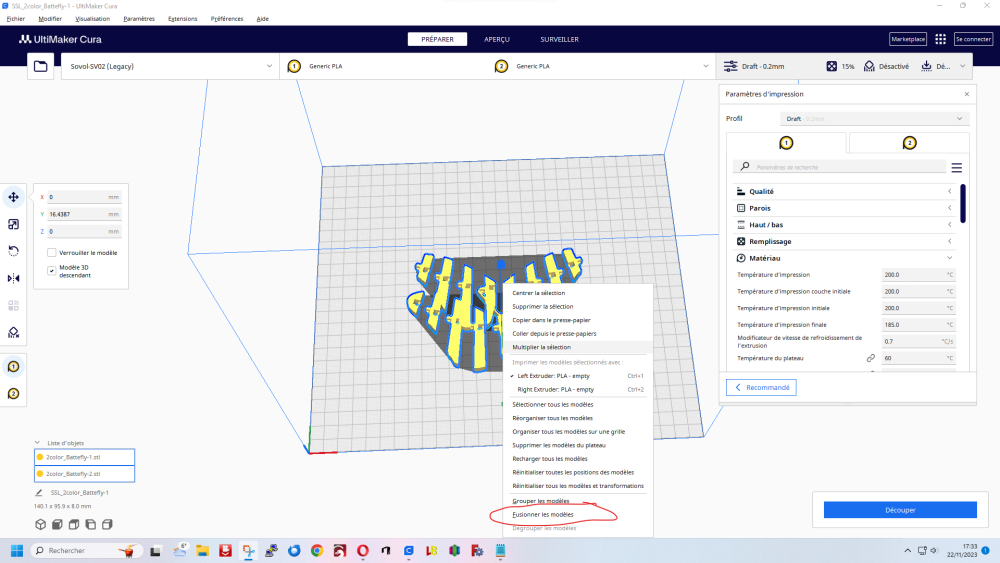1000x563 pixels.
Task: Assign extruder 1 from left toolbar
Action: pyautogui.click(x=13, y=367)
